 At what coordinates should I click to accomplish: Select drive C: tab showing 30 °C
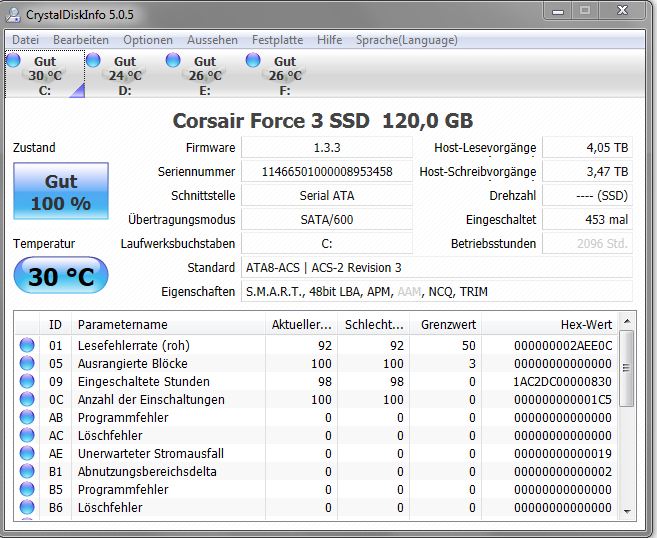point(45,74)
